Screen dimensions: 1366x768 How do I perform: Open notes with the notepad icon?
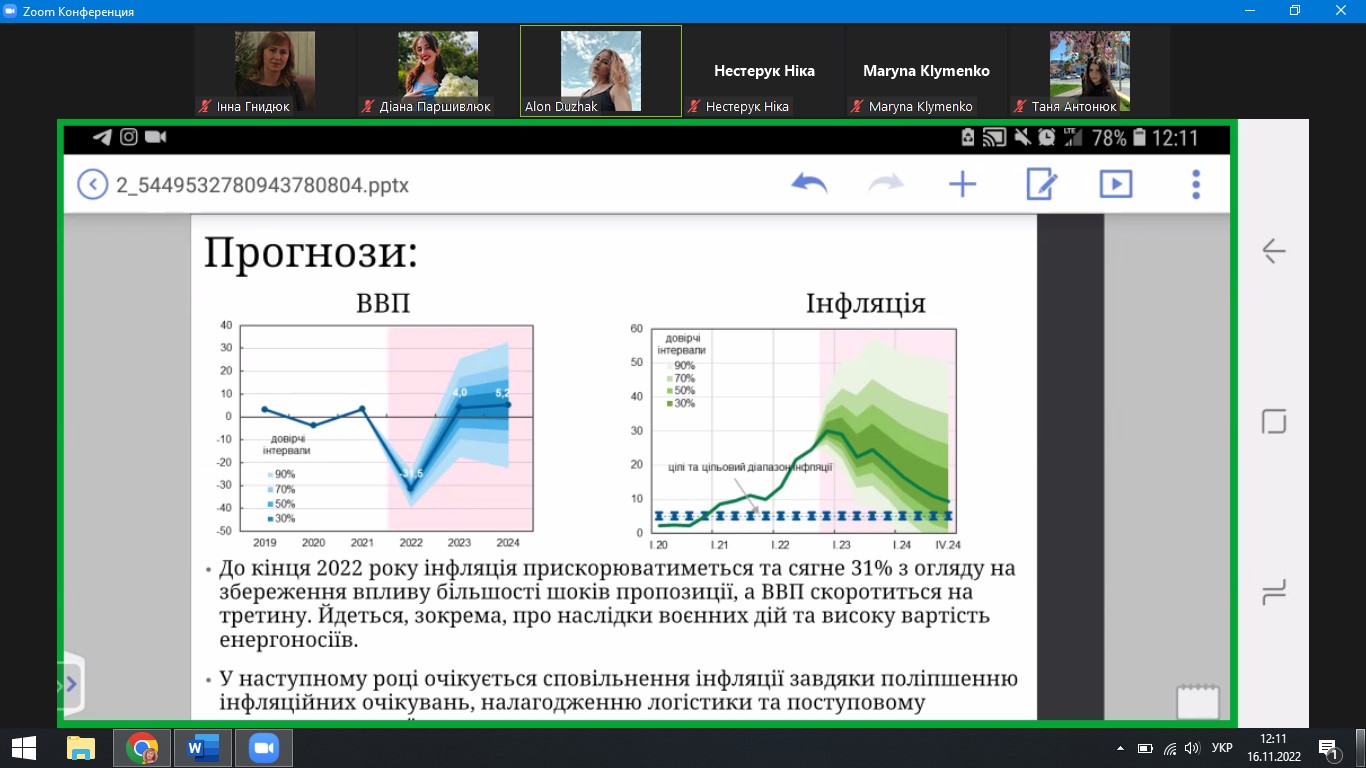pos(1197,701)
